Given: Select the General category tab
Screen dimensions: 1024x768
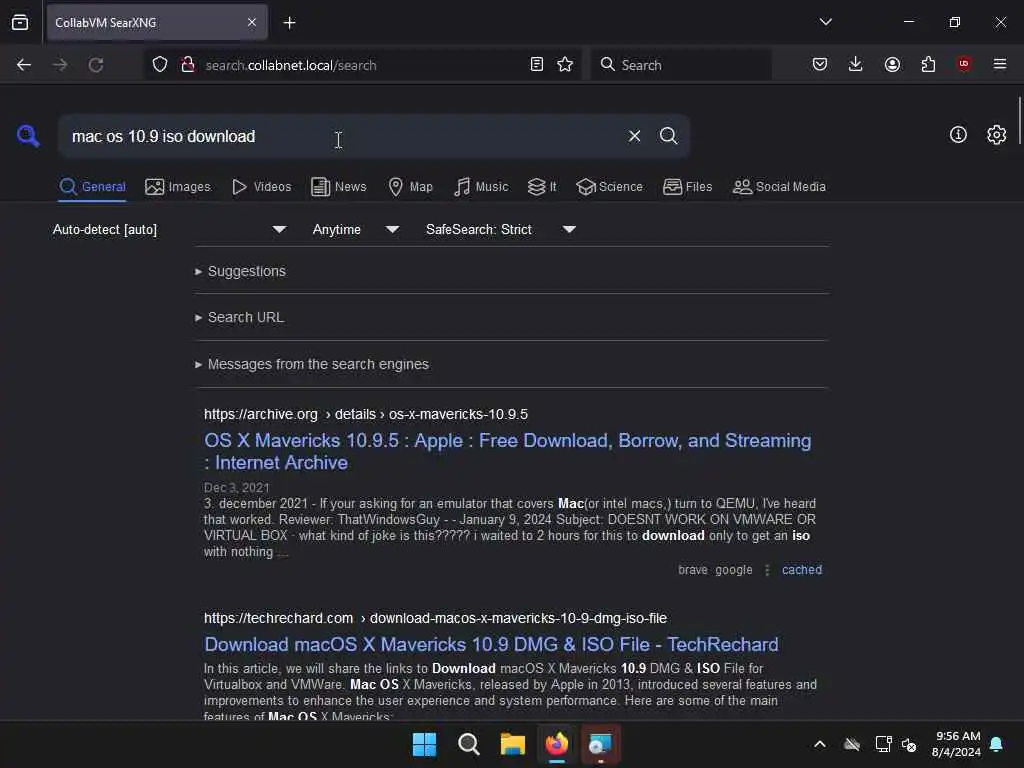Looking at the screenshot, I should [x=92, y=187].
